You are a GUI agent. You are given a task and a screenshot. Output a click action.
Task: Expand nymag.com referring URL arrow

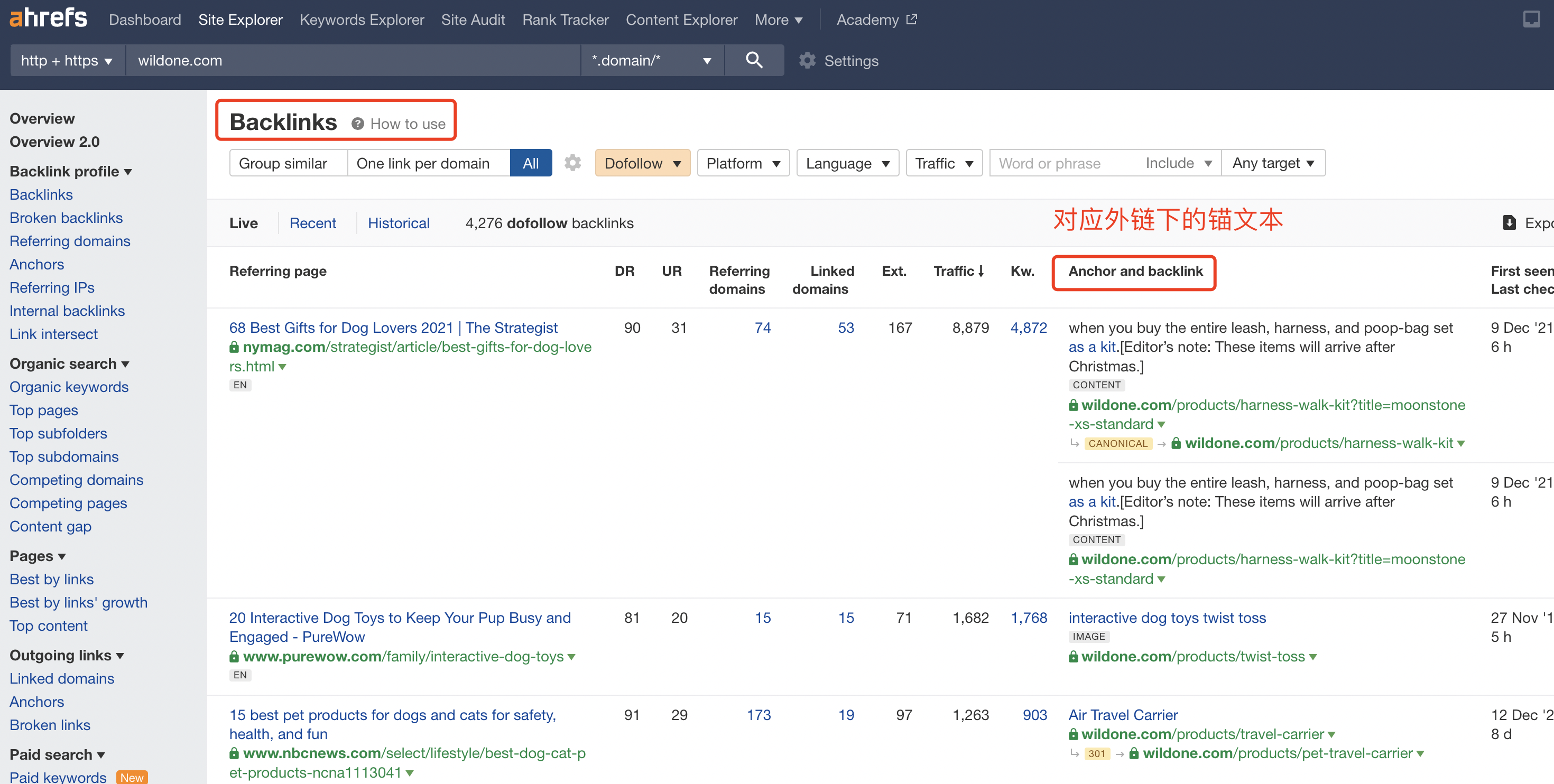pyautogui.click(x=282, y=367)
